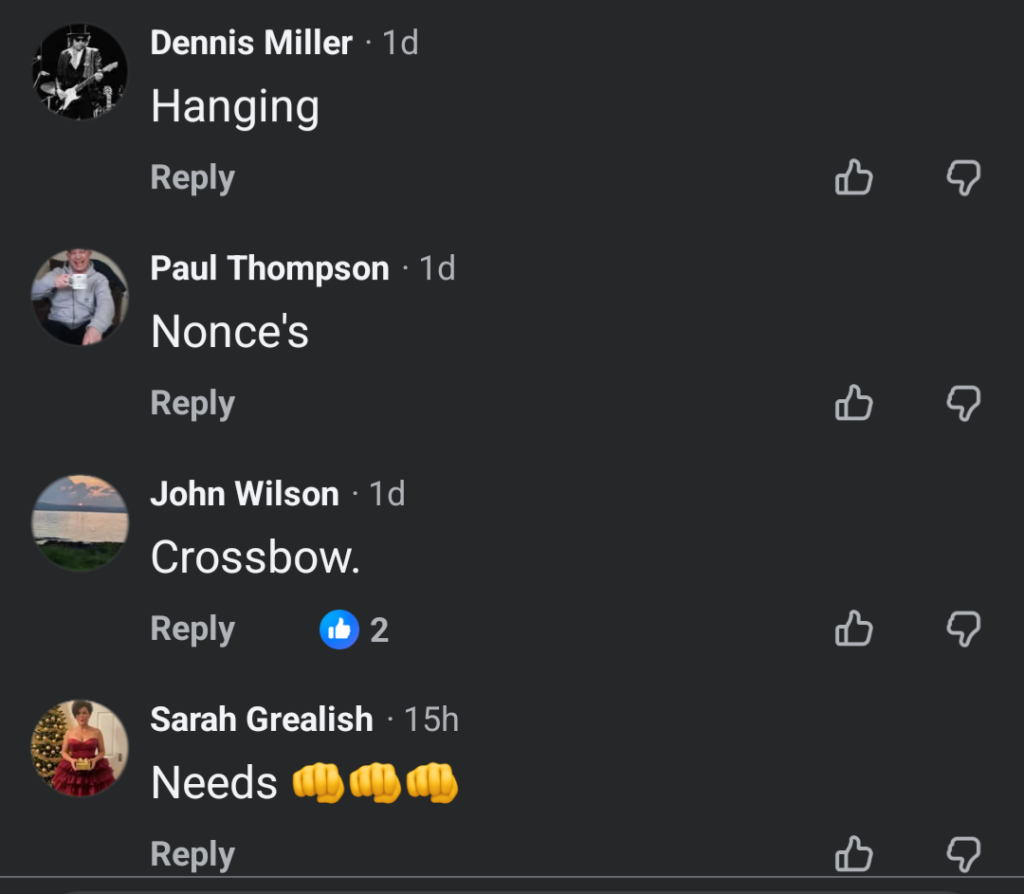The width and height of the screenshot is (1024, 894).
Task: Dislike Sarah Grealish's comment
Action: point(963,855)
